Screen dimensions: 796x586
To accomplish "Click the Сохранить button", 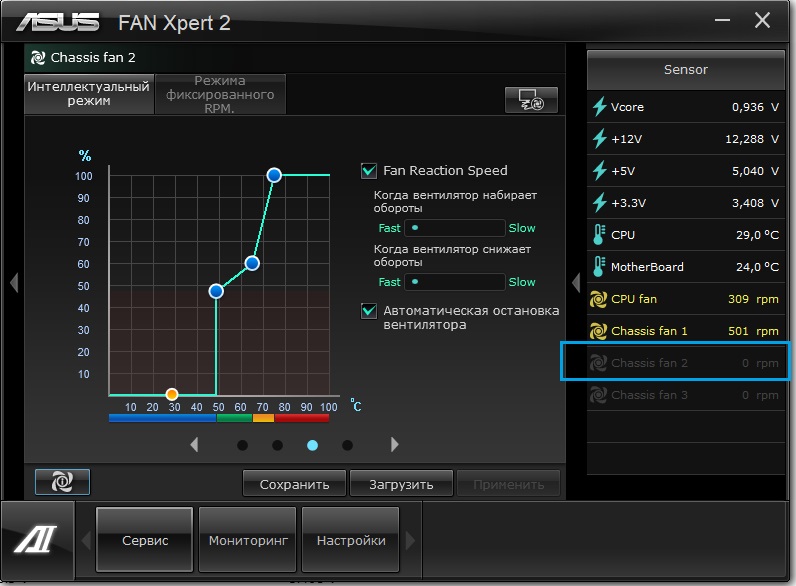I will (294, 484).
